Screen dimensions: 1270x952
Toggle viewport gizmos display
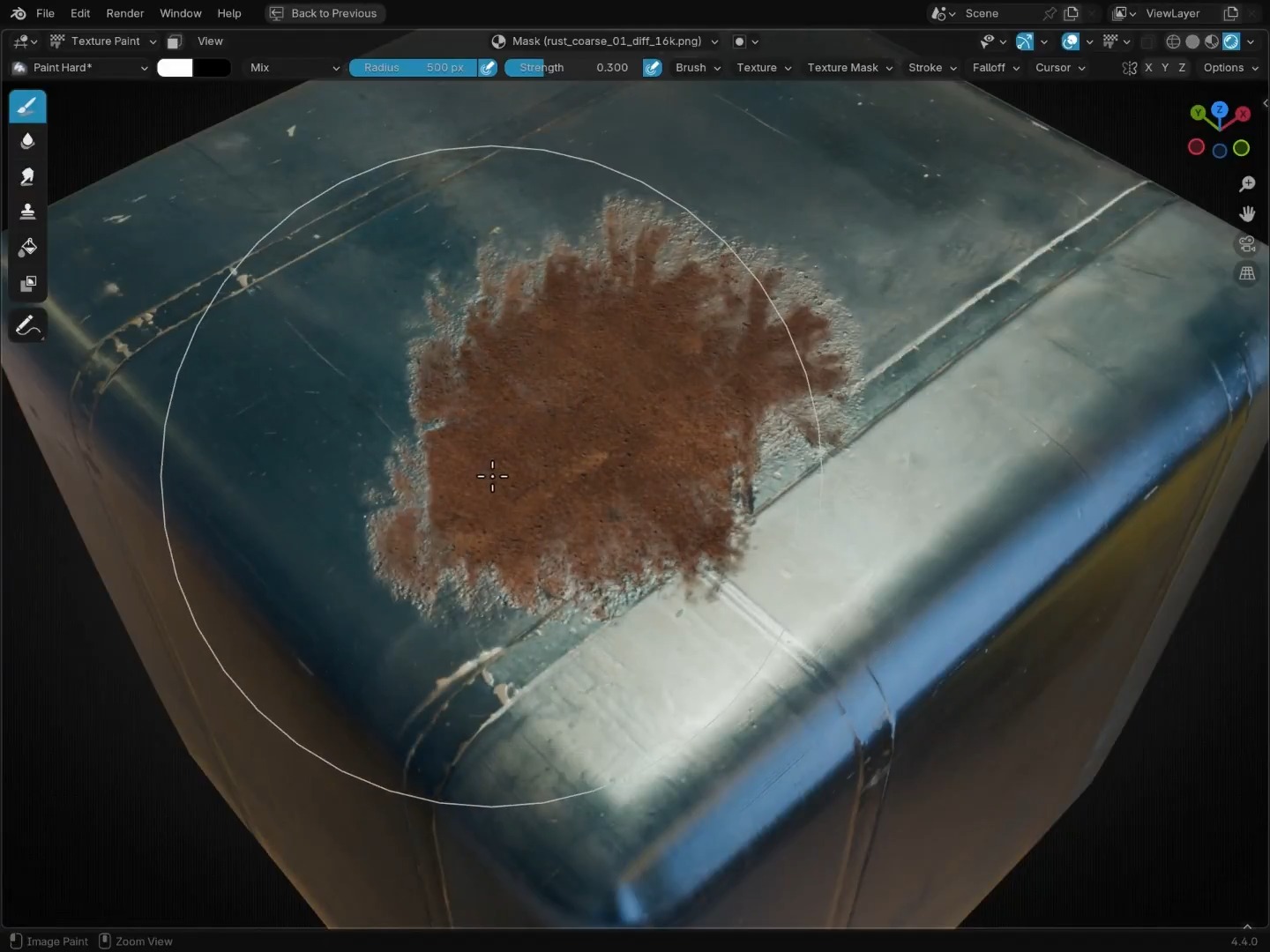click(x=1025, y=41)
